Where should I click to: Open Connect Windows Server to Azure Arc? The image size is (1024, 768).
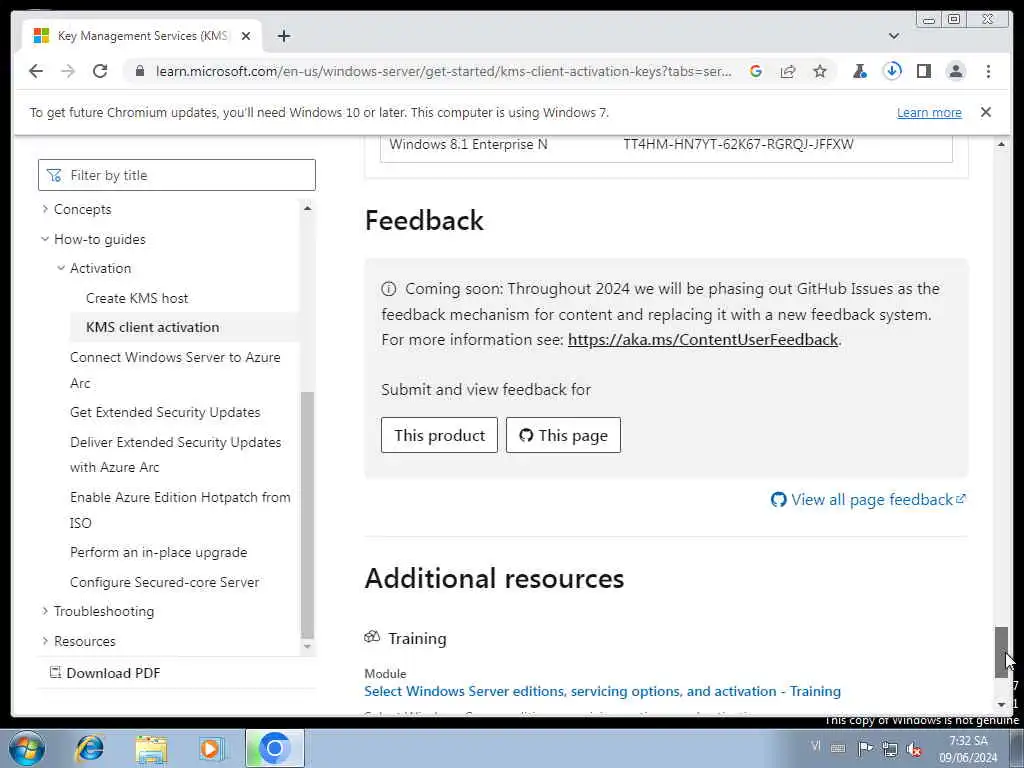[175, 370]
